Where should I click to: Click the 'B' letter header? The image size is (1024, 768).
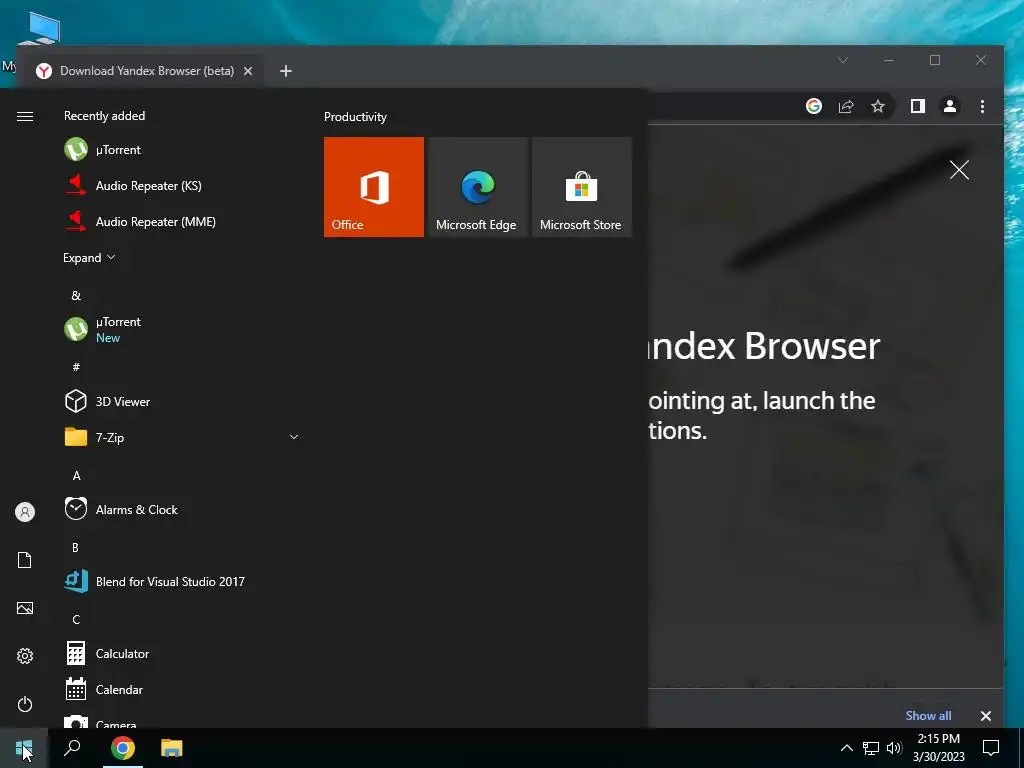pyautogui.click(x=75, y=547)
